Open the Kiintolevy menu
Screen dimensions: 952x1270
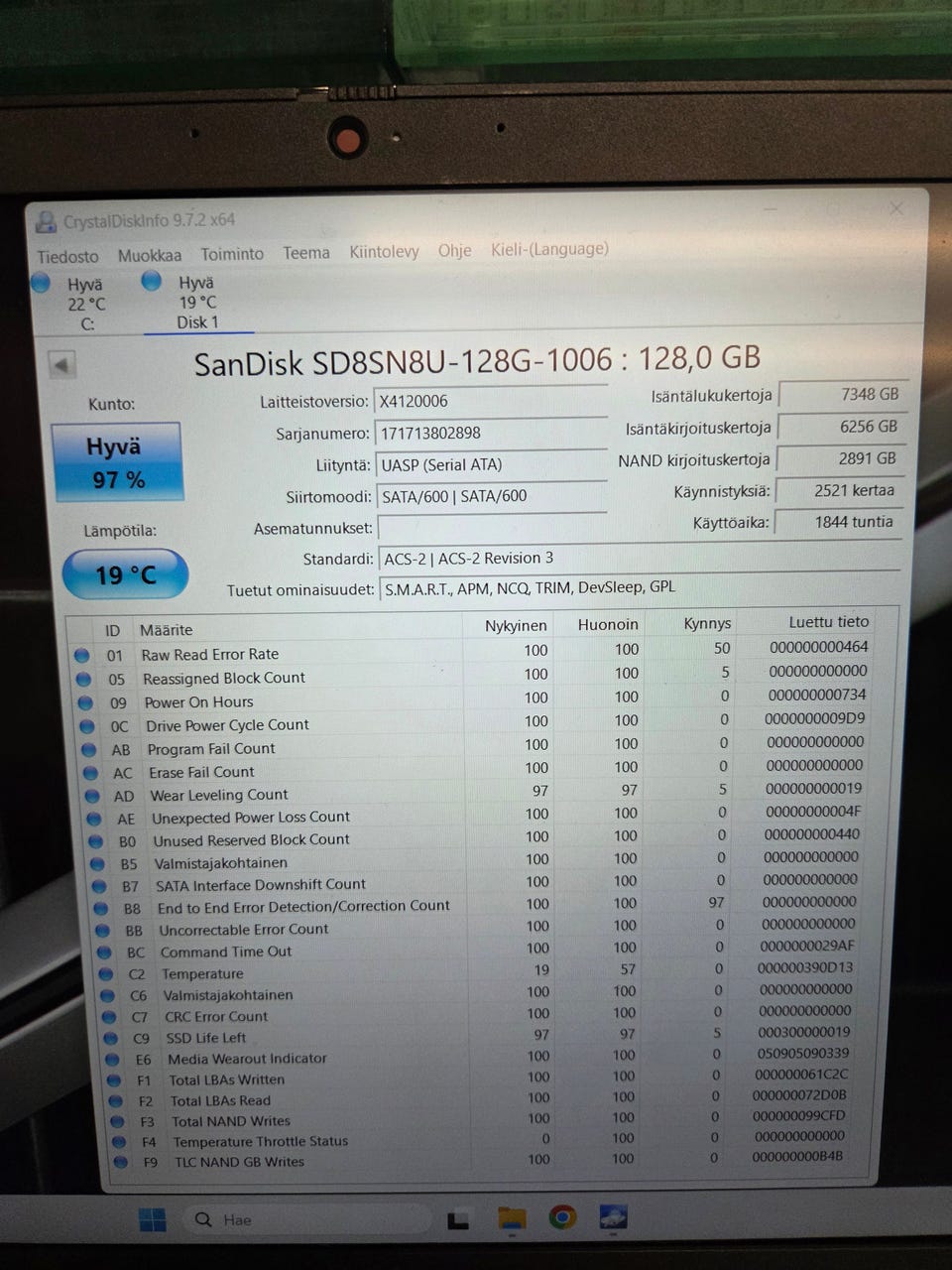[x=384, y=252]
